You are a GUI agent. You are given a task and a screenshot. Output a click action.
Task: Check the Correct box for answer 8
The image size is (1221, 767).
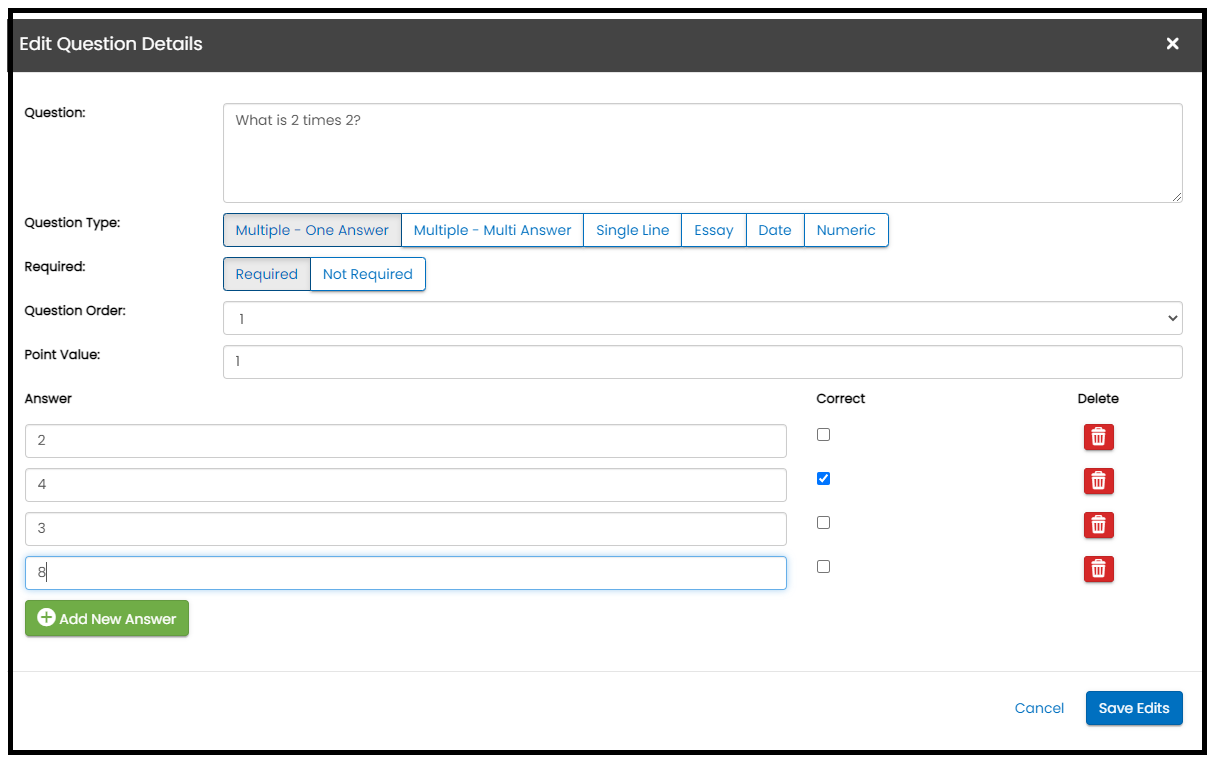pos(823,567)
